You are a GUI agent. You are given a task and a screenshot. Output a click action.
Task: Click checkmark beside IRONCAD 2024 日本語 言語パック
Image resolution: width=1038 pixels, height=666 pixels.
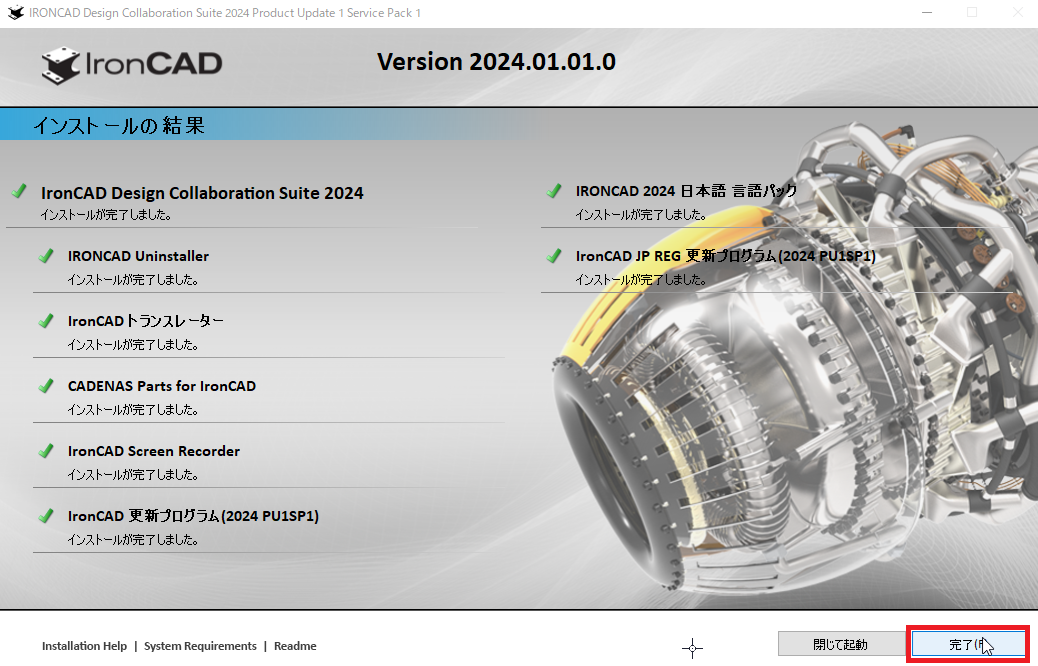tap(553, 191)
